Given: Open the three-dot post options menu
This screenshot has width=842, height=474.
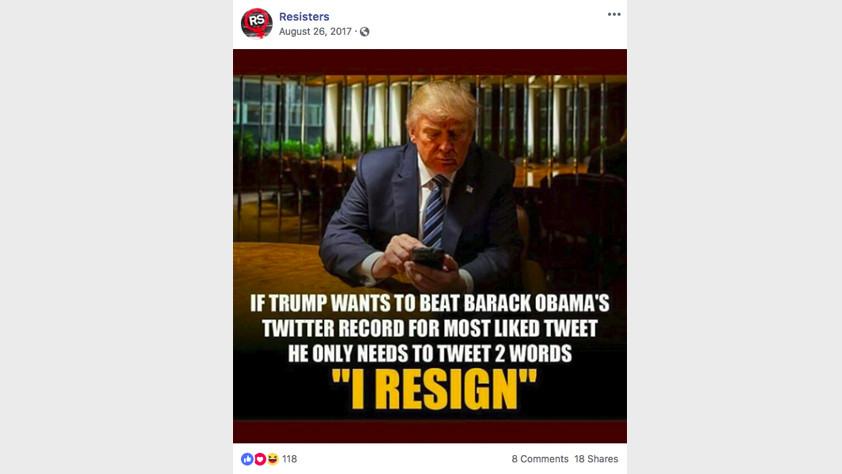Looking at the screenshot, I should [614, 14].
